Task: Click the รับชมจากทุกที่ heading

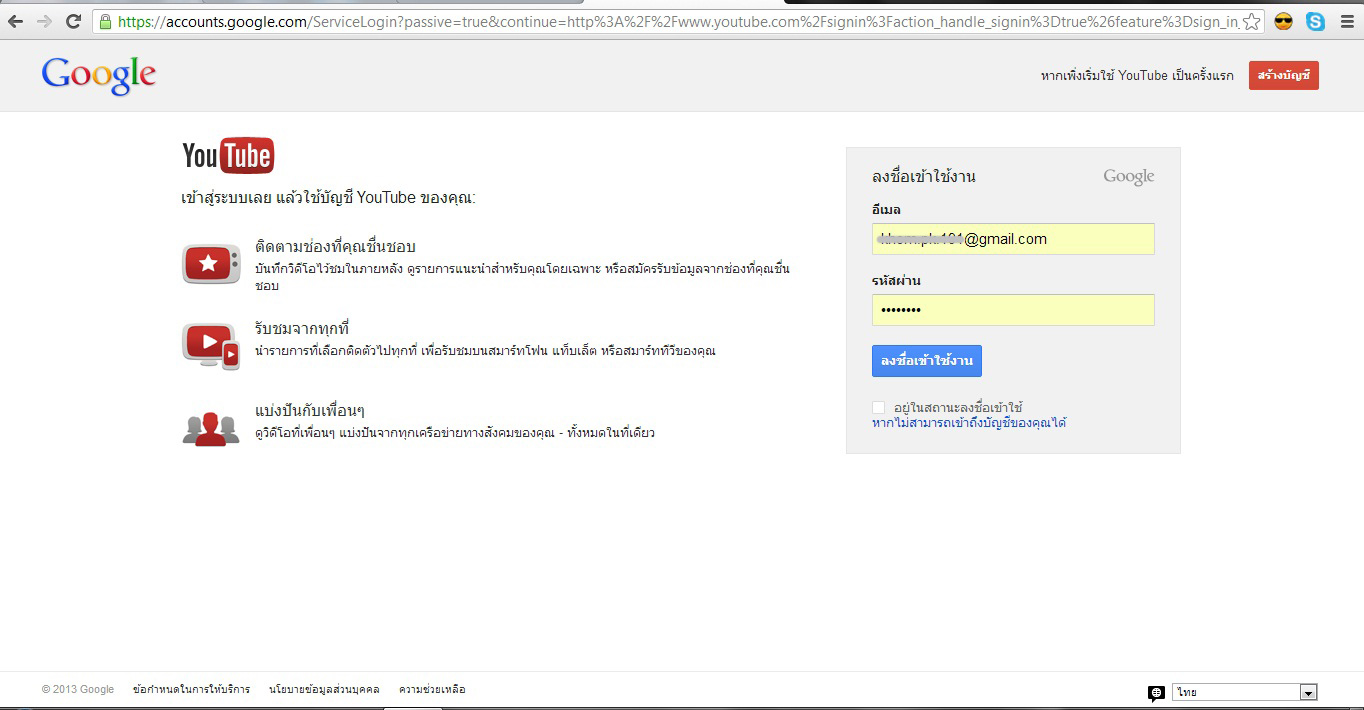Action: (x=301, y=328)
